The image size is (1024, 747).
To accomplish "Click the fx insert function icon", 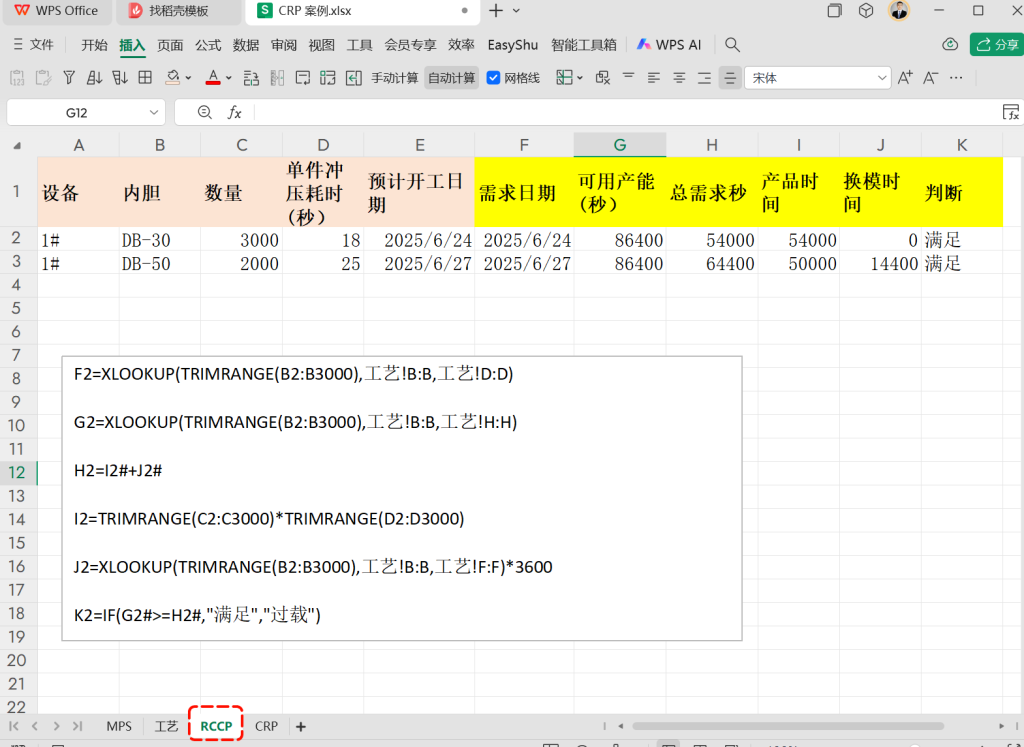I will click(234, 112).
